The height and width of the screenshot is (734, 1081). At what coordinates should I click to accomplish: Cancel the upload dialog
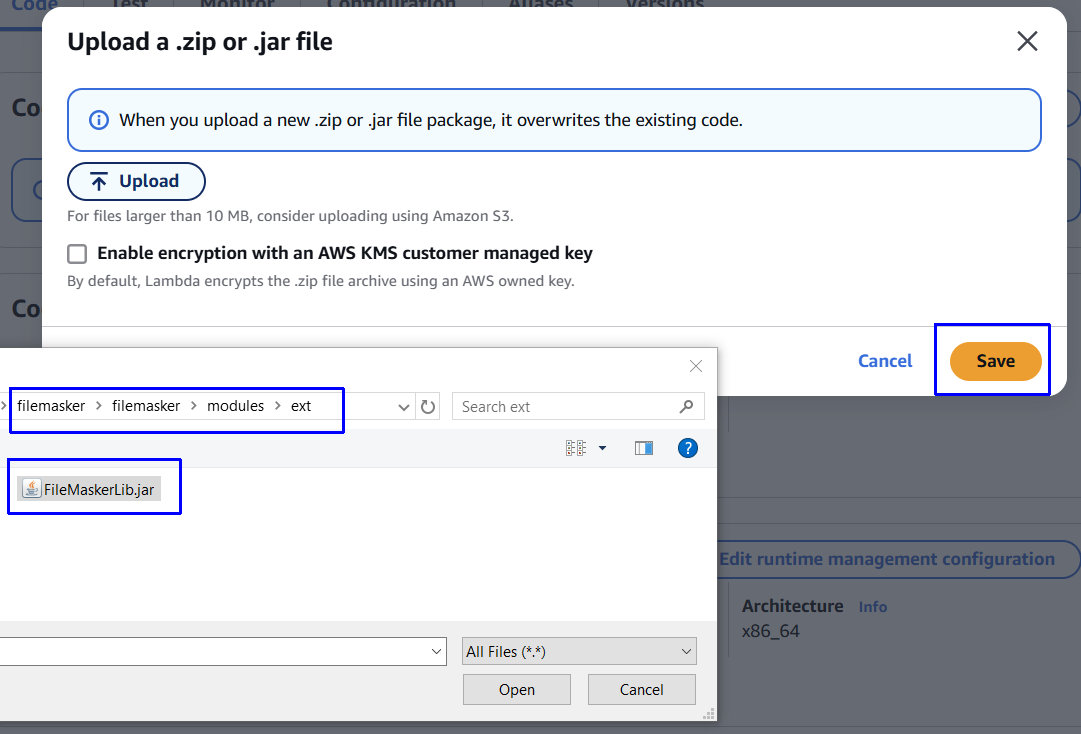click(x=885, y=361)
